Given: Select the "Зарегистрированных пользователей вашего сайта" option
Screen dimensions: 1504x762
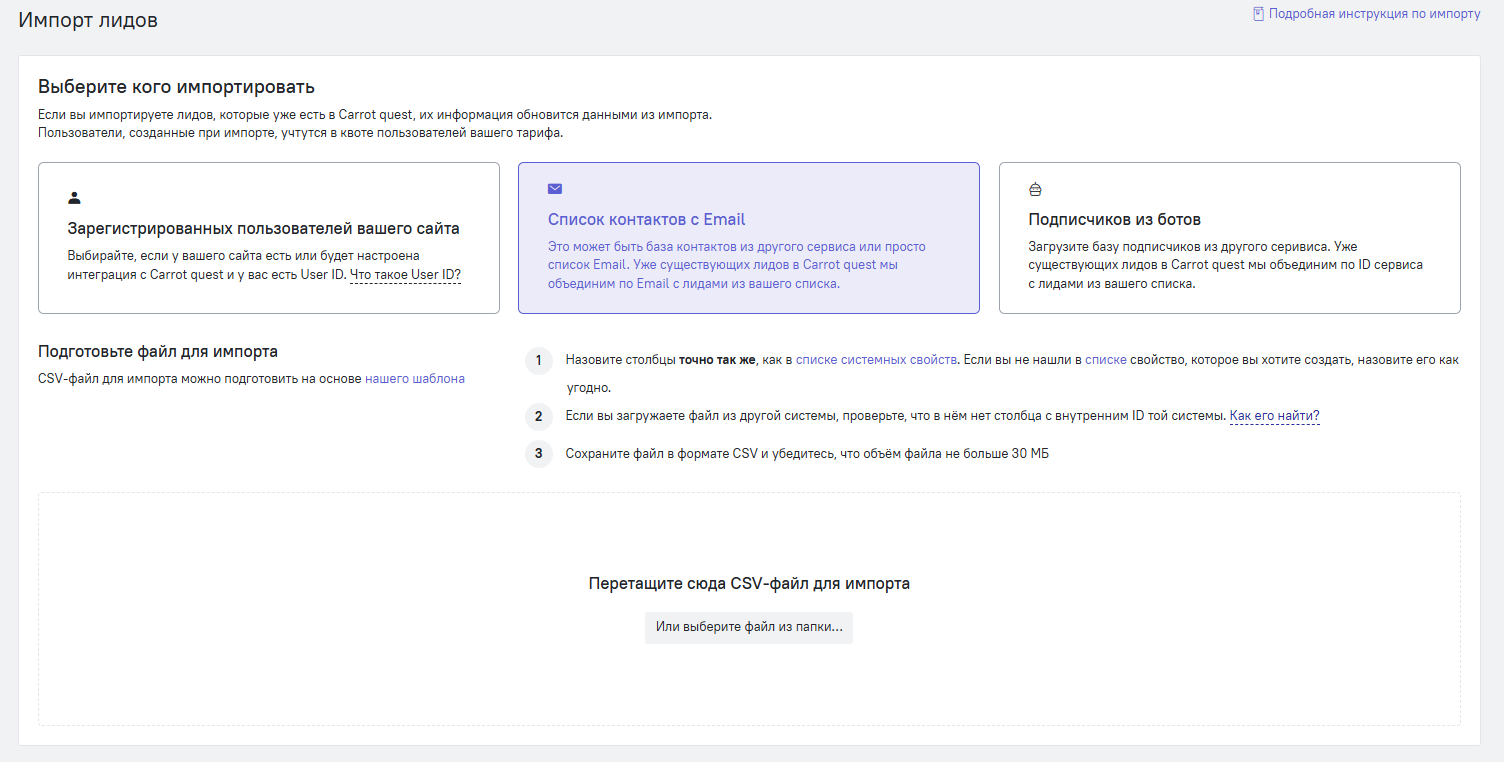Looking at the screenshot, I should 263,229.
